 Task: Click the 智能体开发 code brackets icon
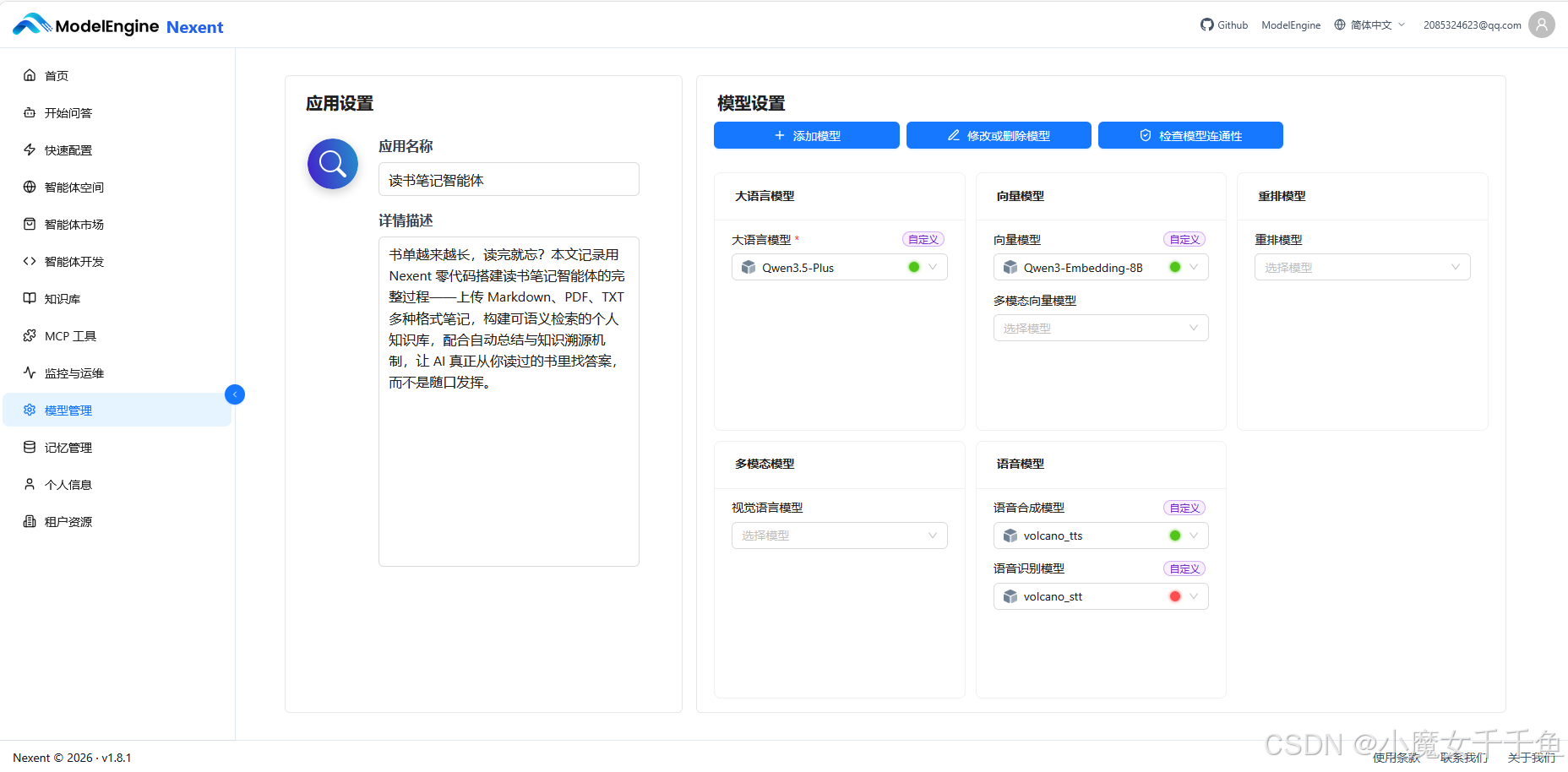30,261
